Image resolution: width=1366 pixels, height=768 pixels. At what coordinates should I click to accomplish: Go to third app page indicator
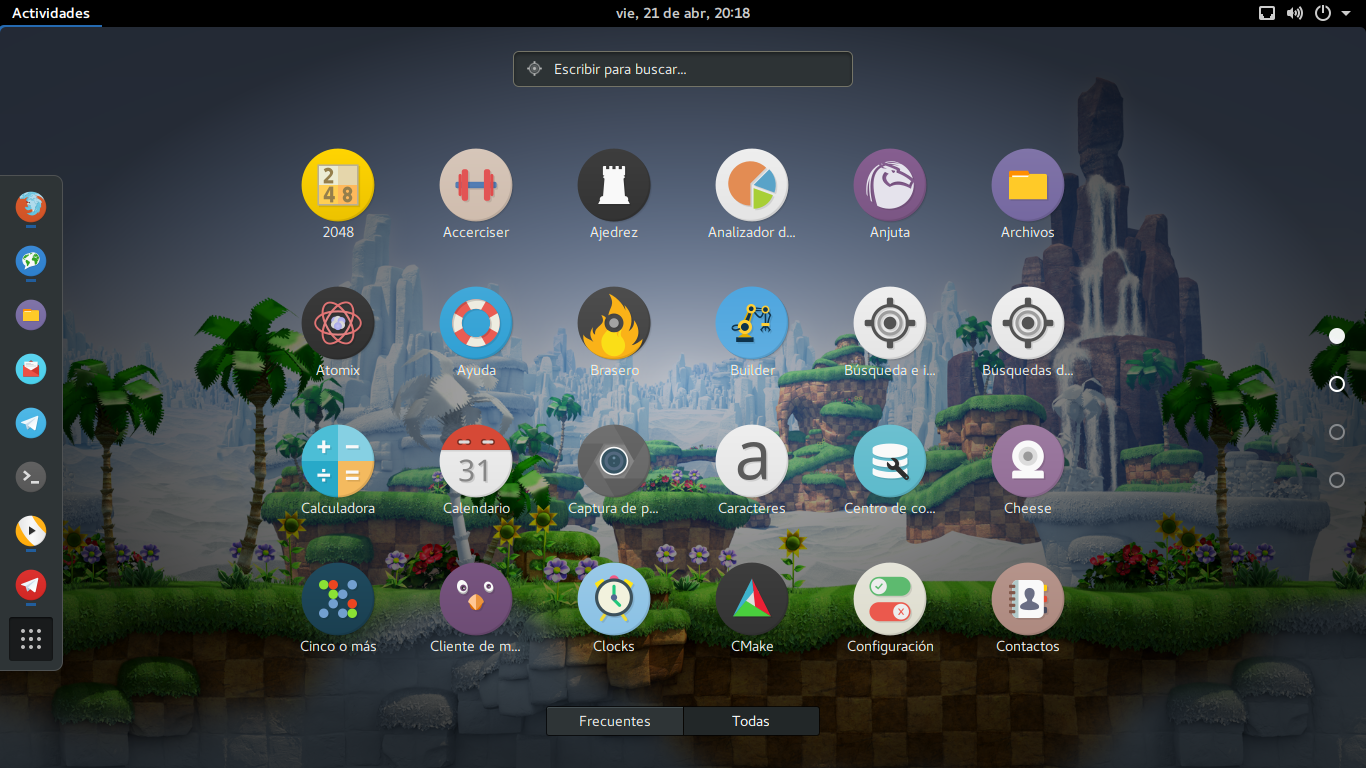[x=1337, y=432]
